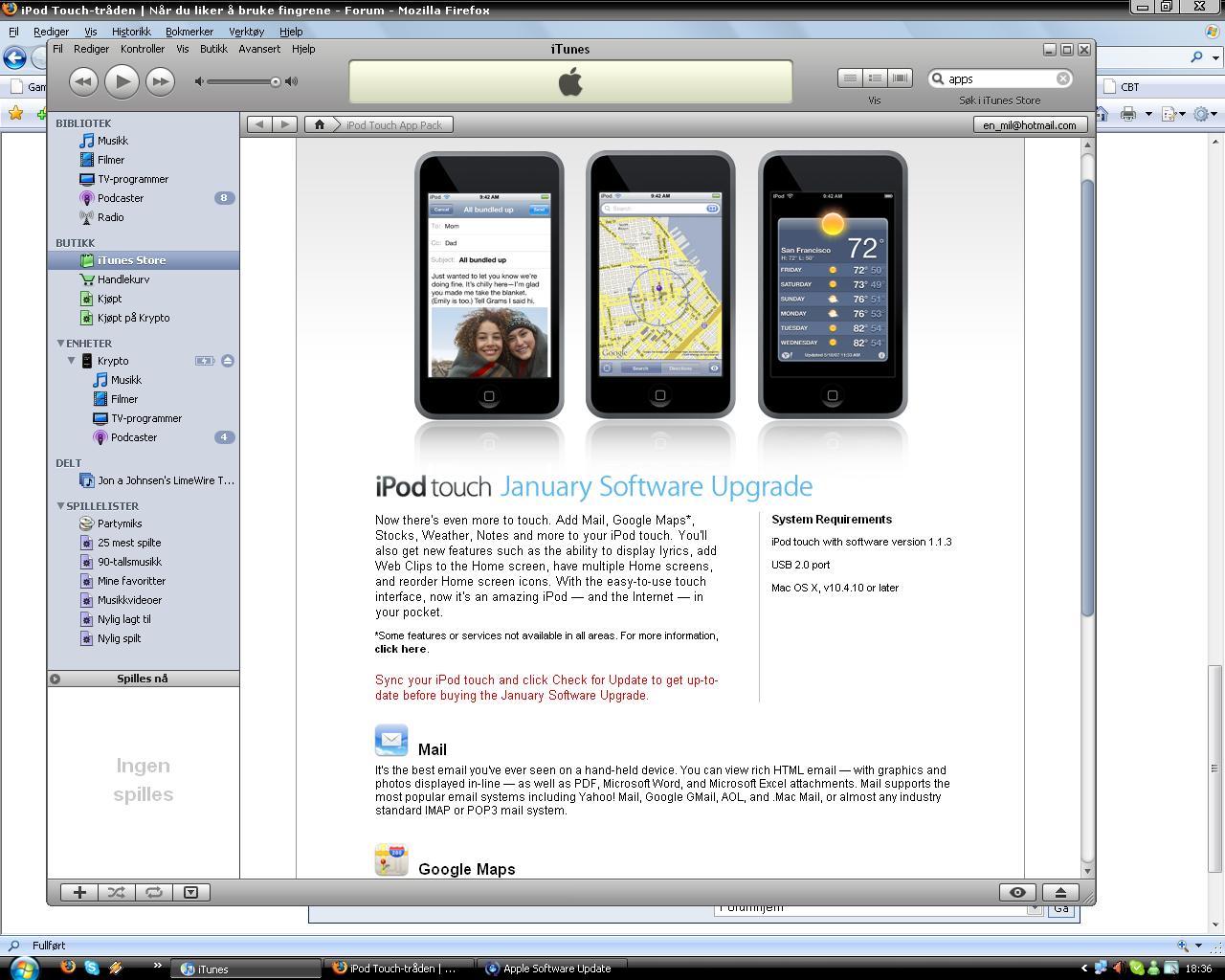Collapse the SPILLELISTER section
This screenshot has height=980, width=1225.
(x=60, y=505)
